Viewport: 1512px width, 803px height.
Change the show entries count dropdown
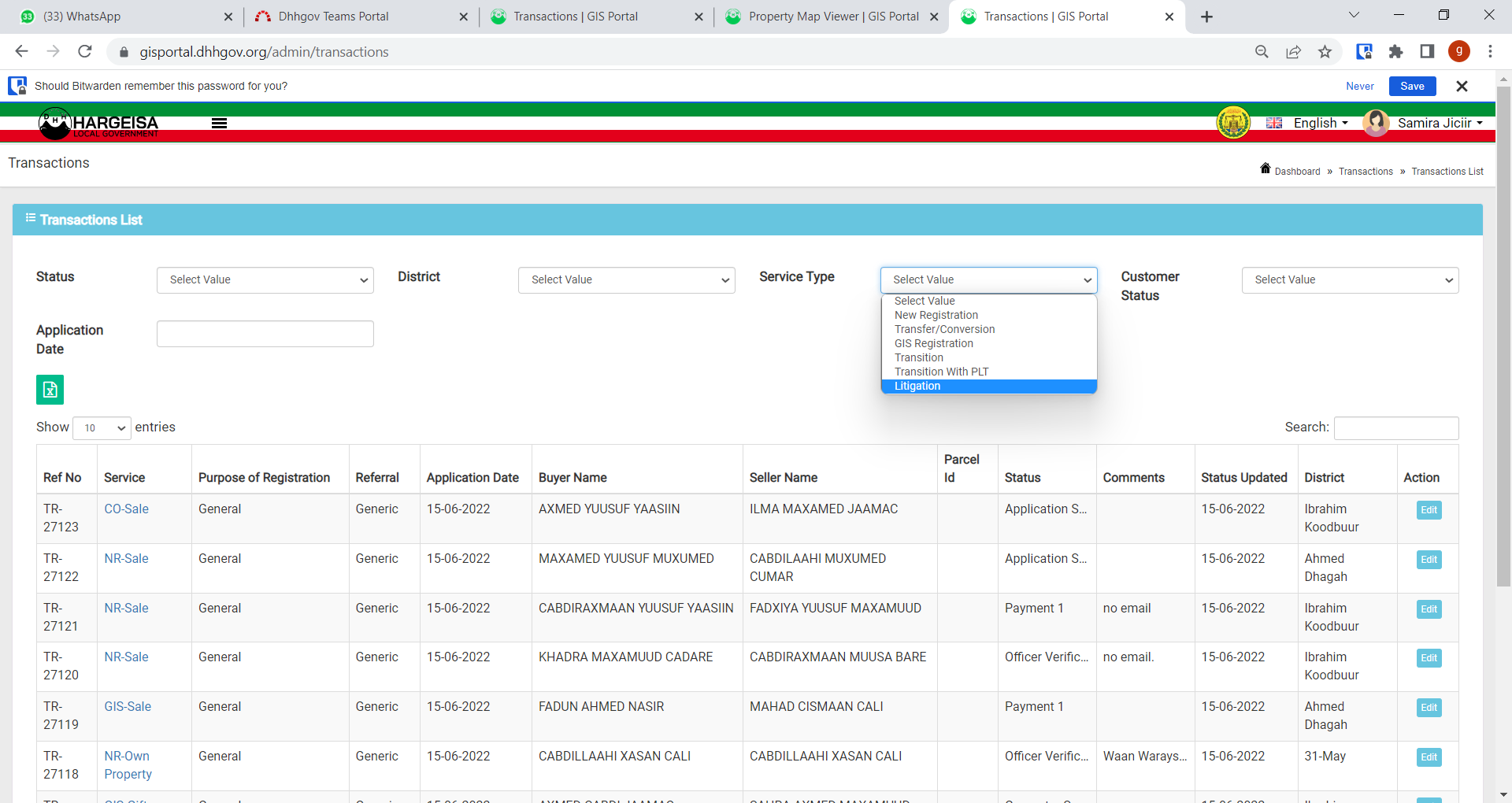[x=102, y=428]
